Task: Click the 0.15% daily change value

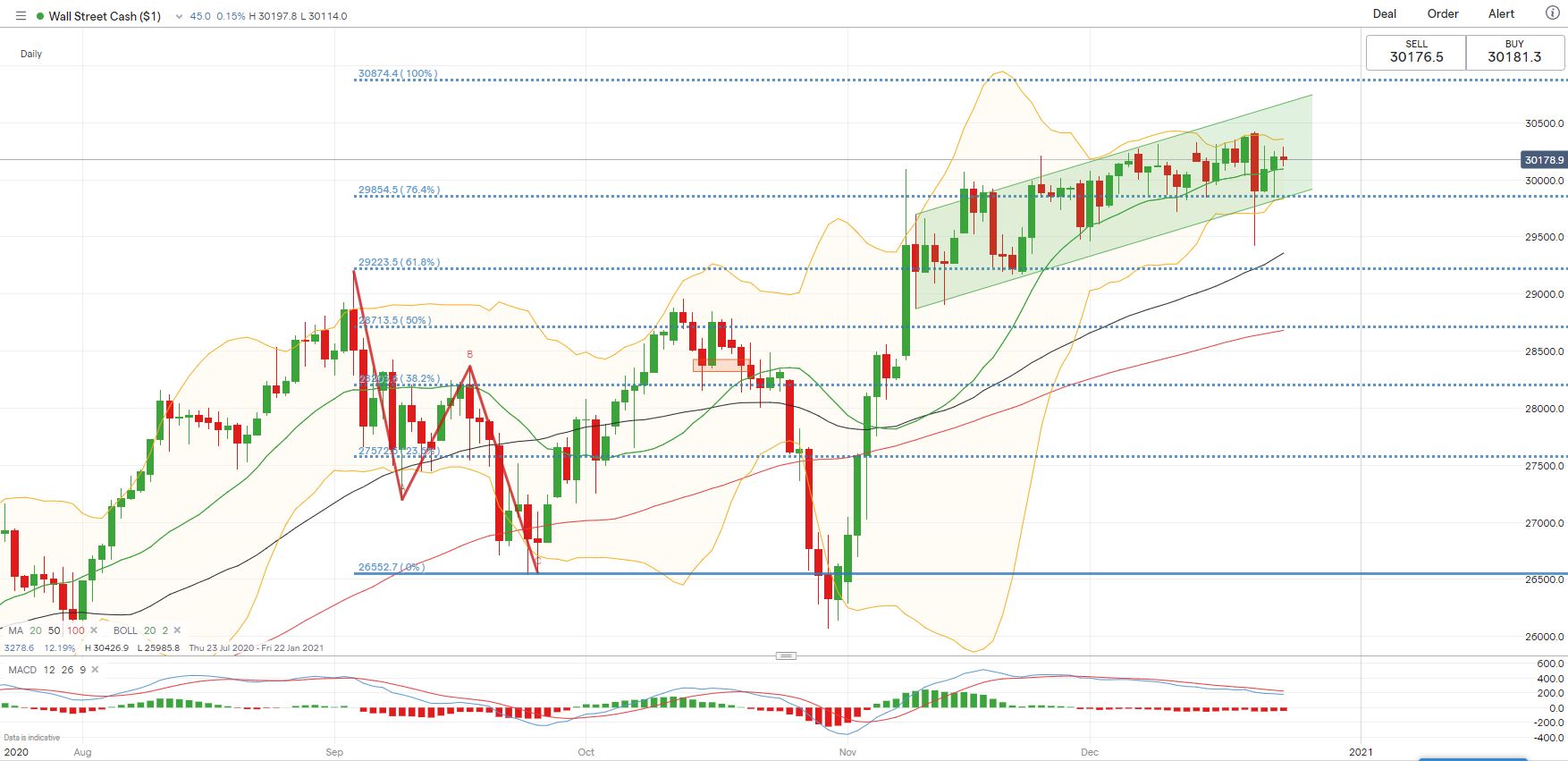Action: point(231,16)
